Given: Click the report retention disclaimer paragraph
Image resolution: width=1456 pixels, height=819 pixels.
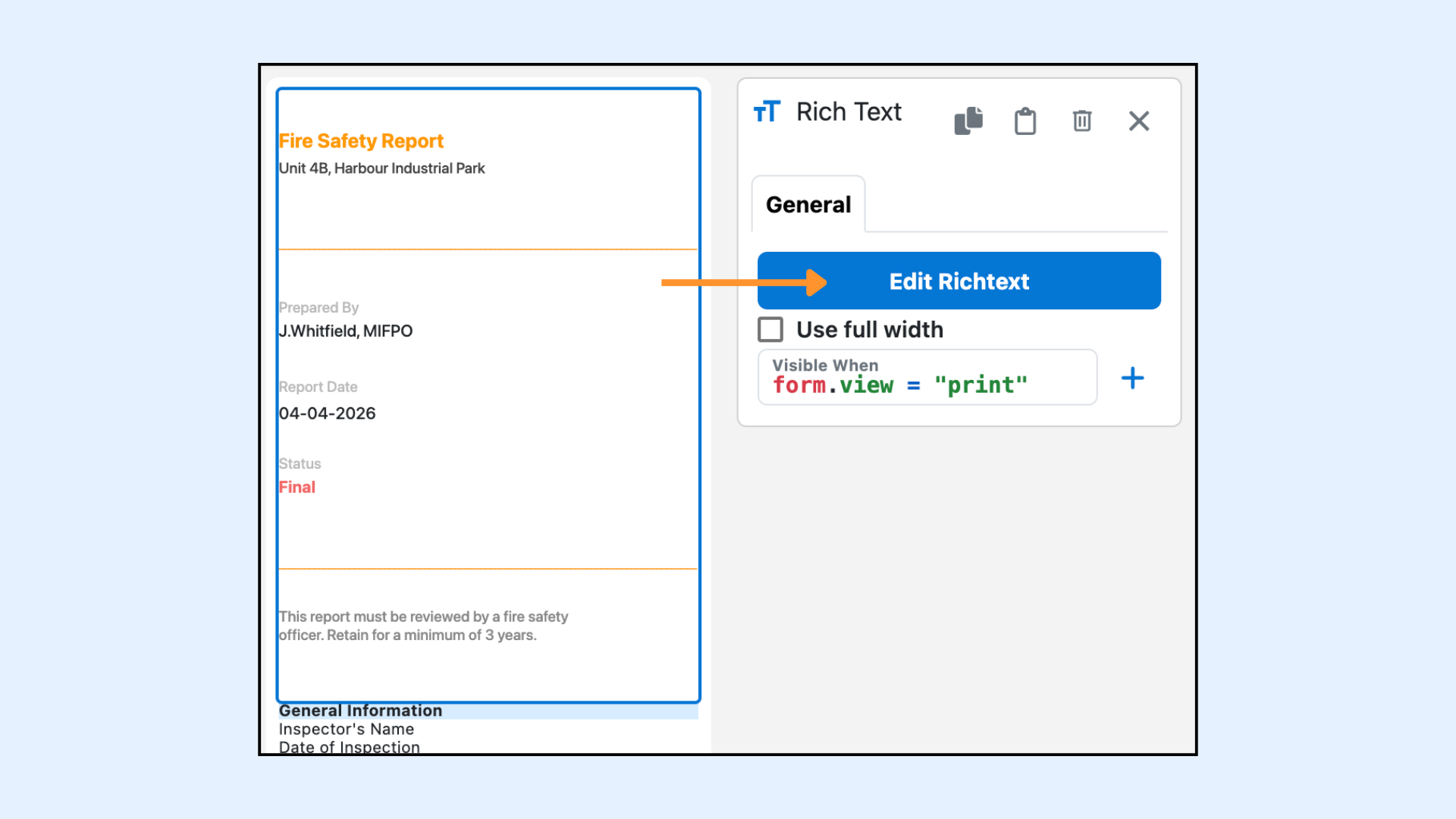Looking at the screenshot, I should [x=422, y=626].
